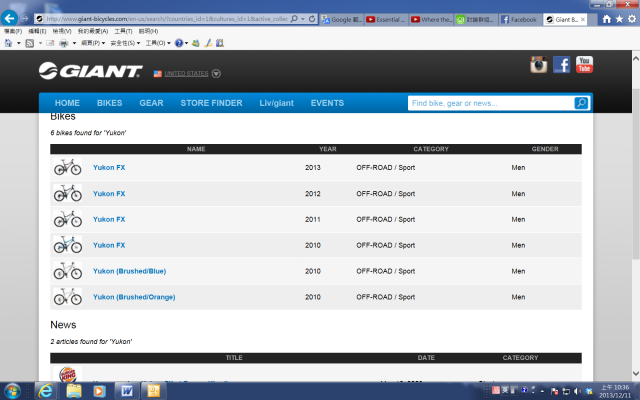The width and height of the screenshot is (640, 400).
Task: Go to HOME in site navigation
Action: [x=67, y=103]
